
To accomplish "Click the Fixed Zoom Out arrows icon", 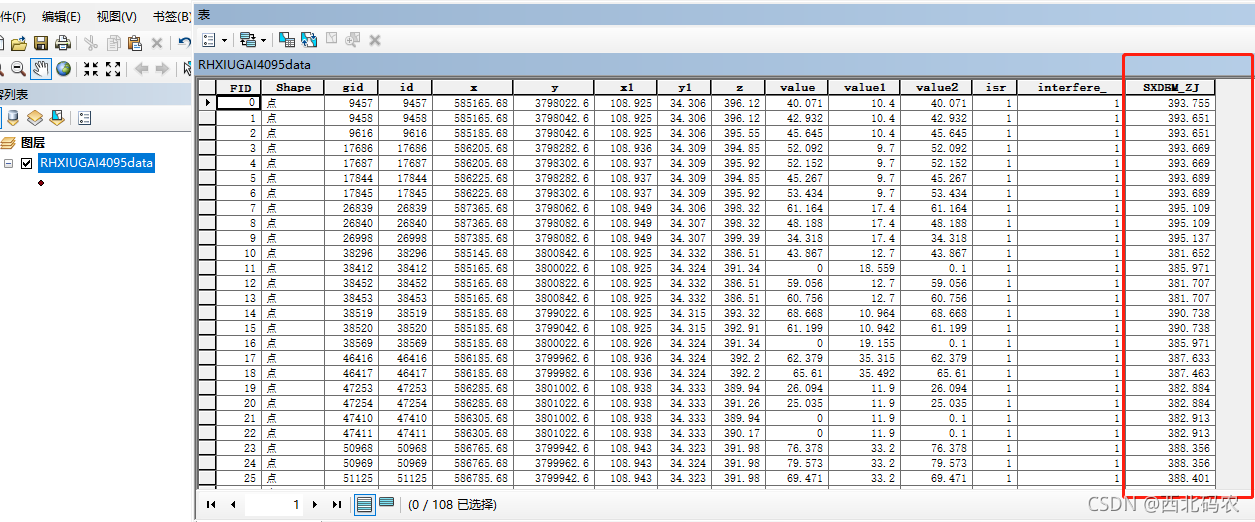I will (113, 69).
